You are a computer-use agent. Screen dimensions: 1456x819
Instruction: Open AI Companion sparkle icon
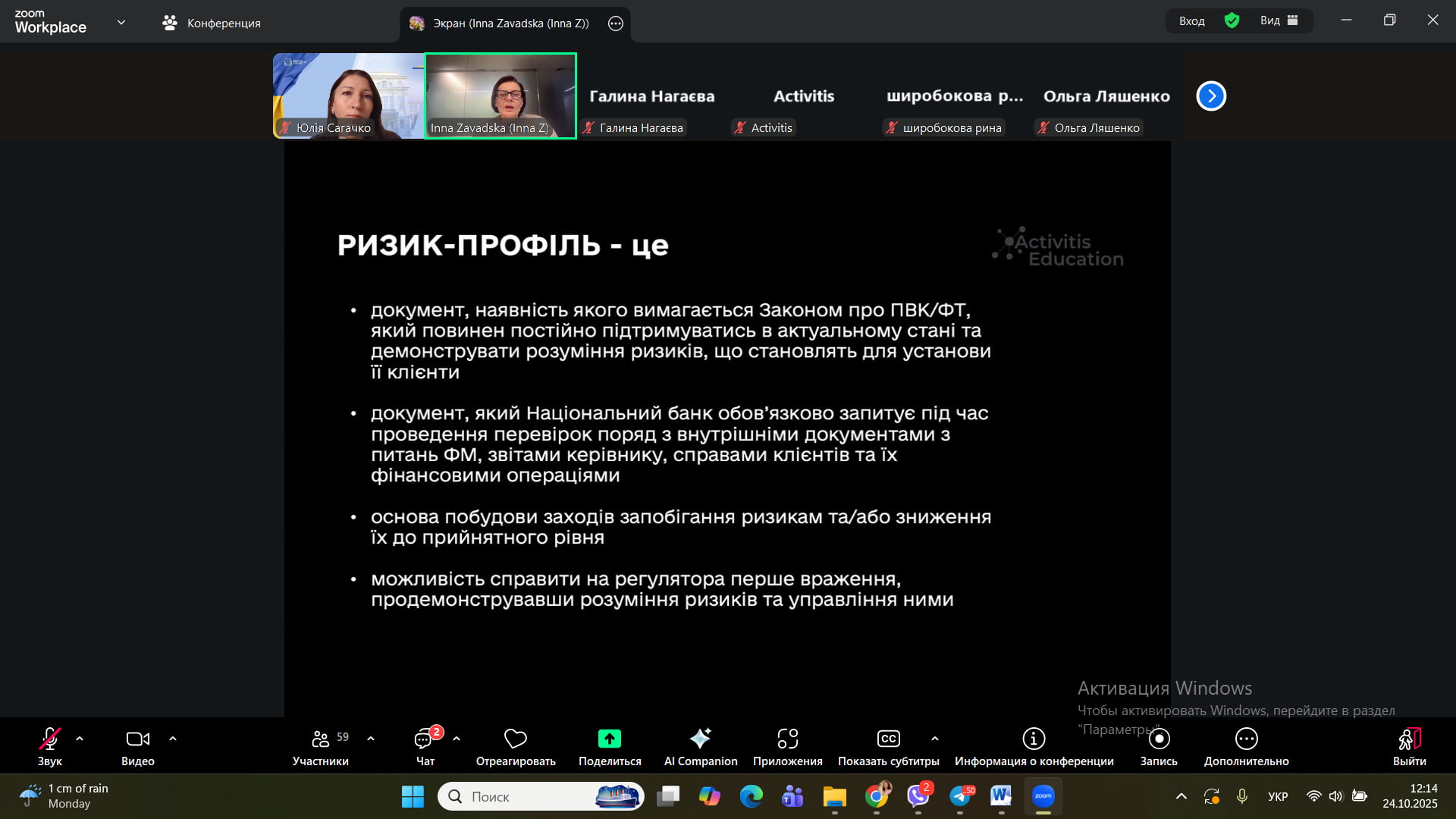tap(700, 739)
